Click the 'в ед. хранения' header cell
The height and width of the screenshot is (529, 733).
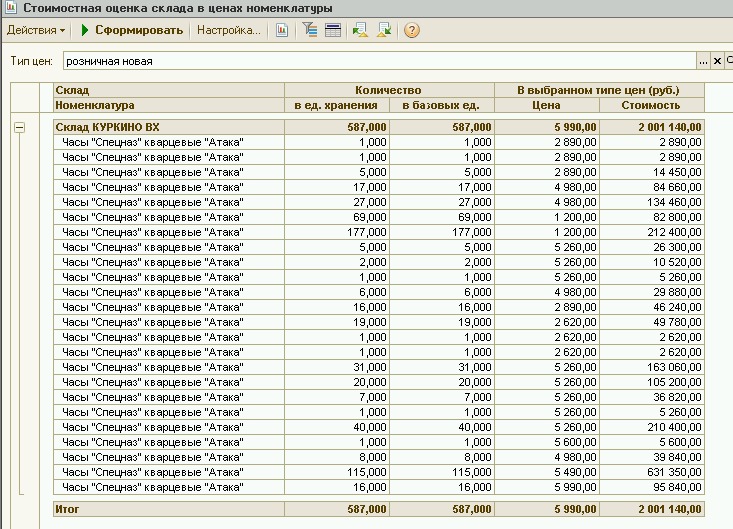(x=337, y=105)
